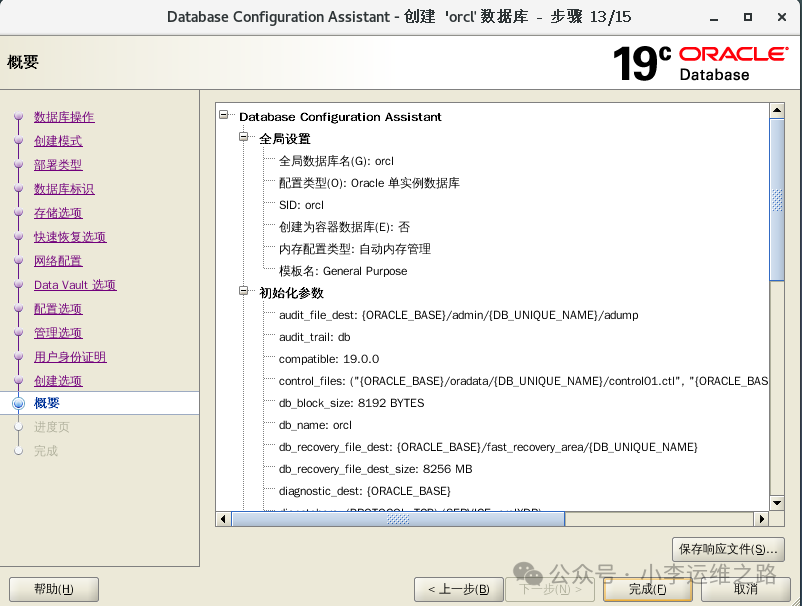
Task: Select the control_files parameter row
Action: point(523,381)
